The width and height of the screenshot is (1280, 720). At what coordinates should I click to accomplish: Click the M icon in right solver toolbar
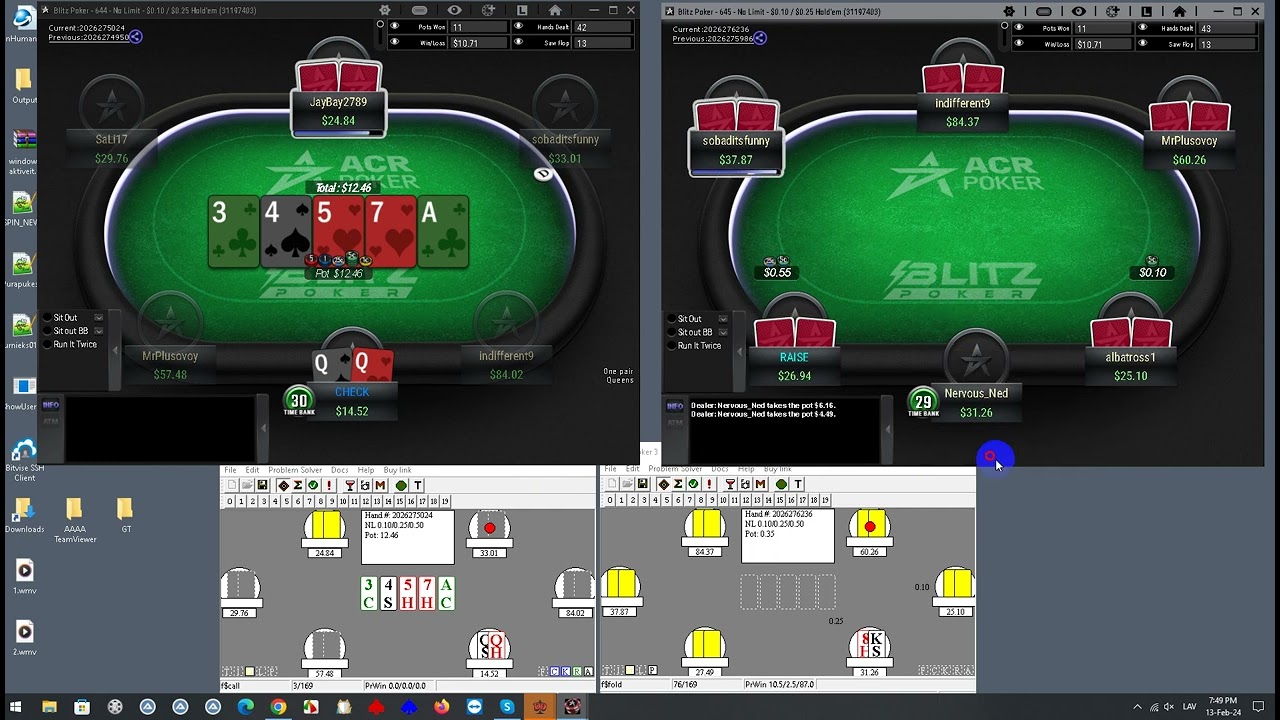(760, 484)
